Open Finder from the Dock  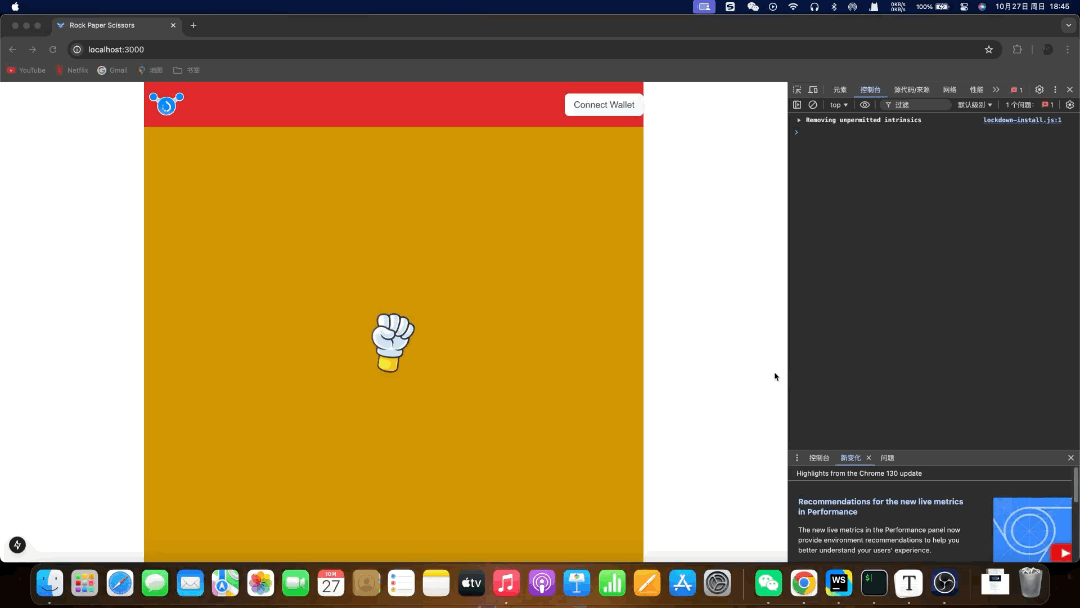[50, 583]
